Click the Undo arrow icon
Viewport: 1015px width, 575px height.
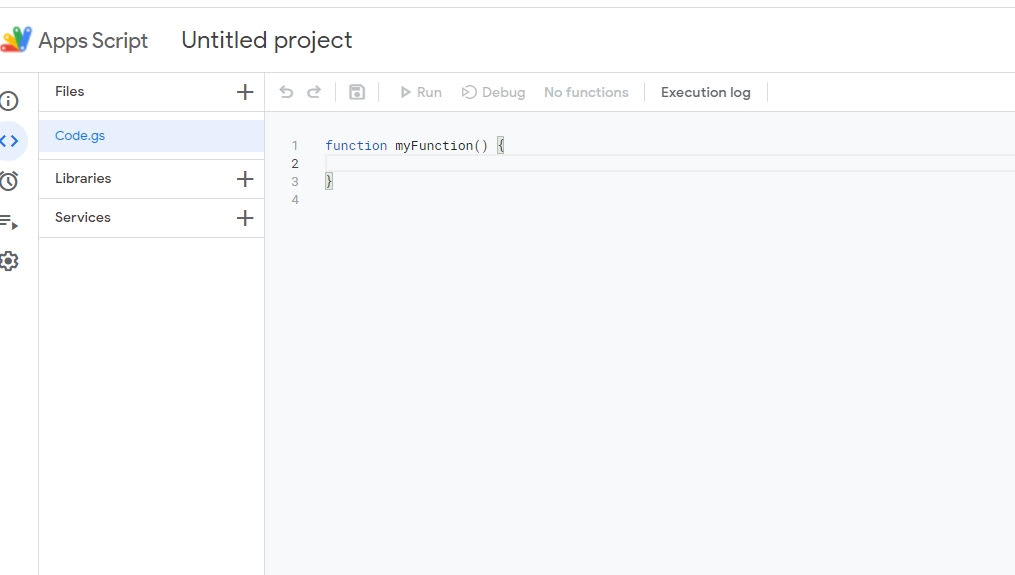pyautogui.click(x=286, y=92)
